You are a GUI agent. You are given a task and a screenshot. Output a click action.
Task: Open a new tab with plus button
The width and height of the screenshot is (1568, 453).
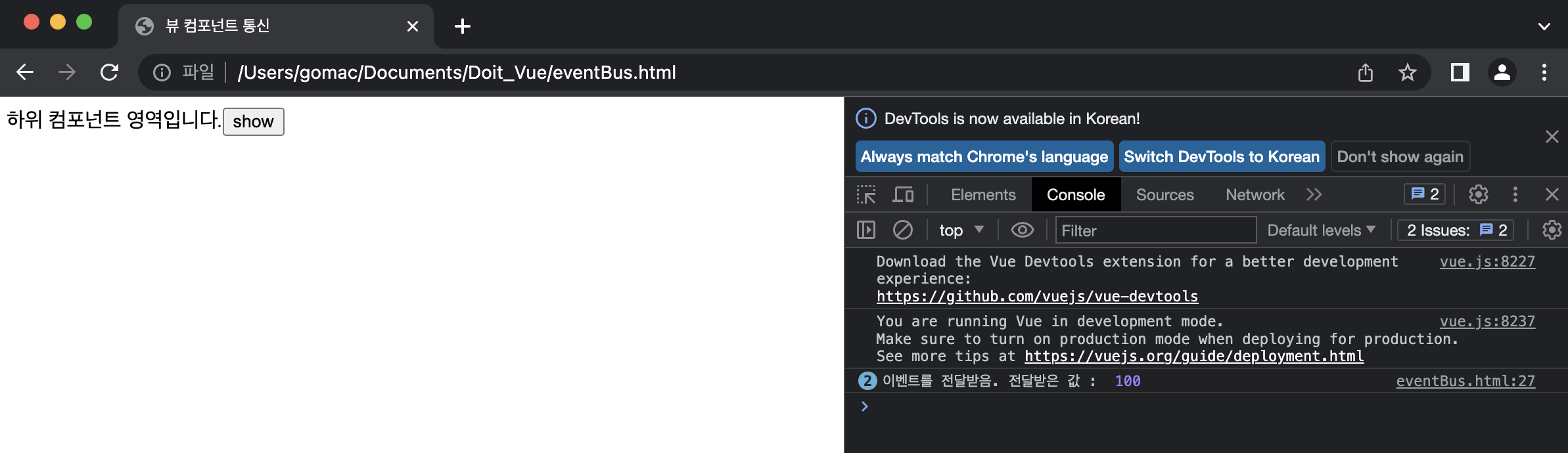coord(463,26)
